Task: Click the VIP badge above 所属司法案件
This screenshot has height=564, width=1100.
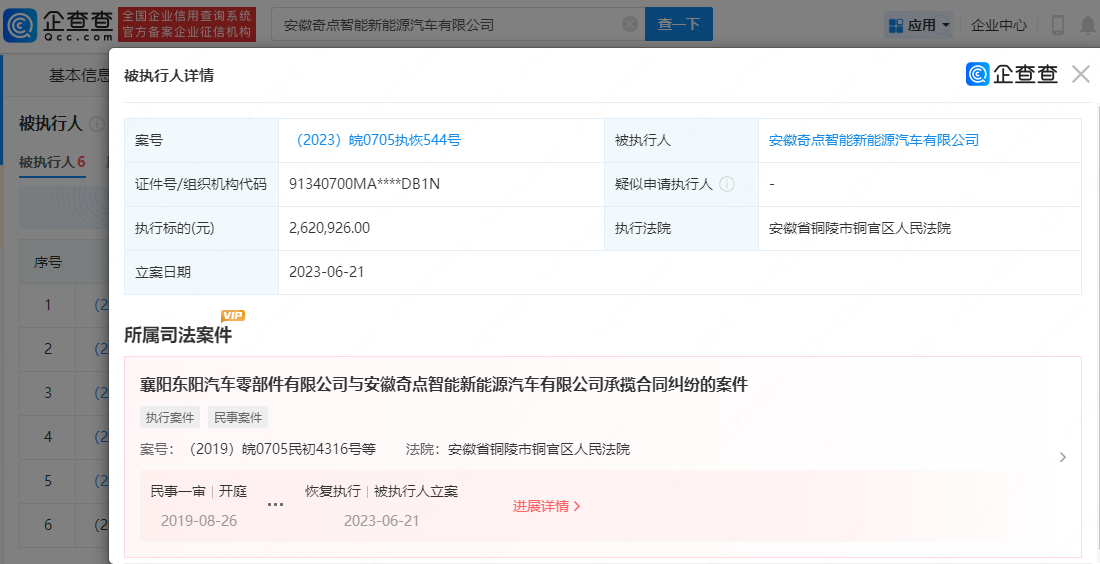Action: pyautogui.click(x=233, y=316)
